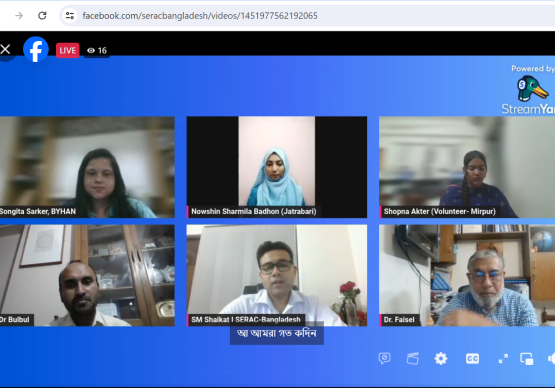Image resolution: width=555 pixels, height=388 pixels.
Task: Reload the page with the refresh icon
Action: [42, 16]
